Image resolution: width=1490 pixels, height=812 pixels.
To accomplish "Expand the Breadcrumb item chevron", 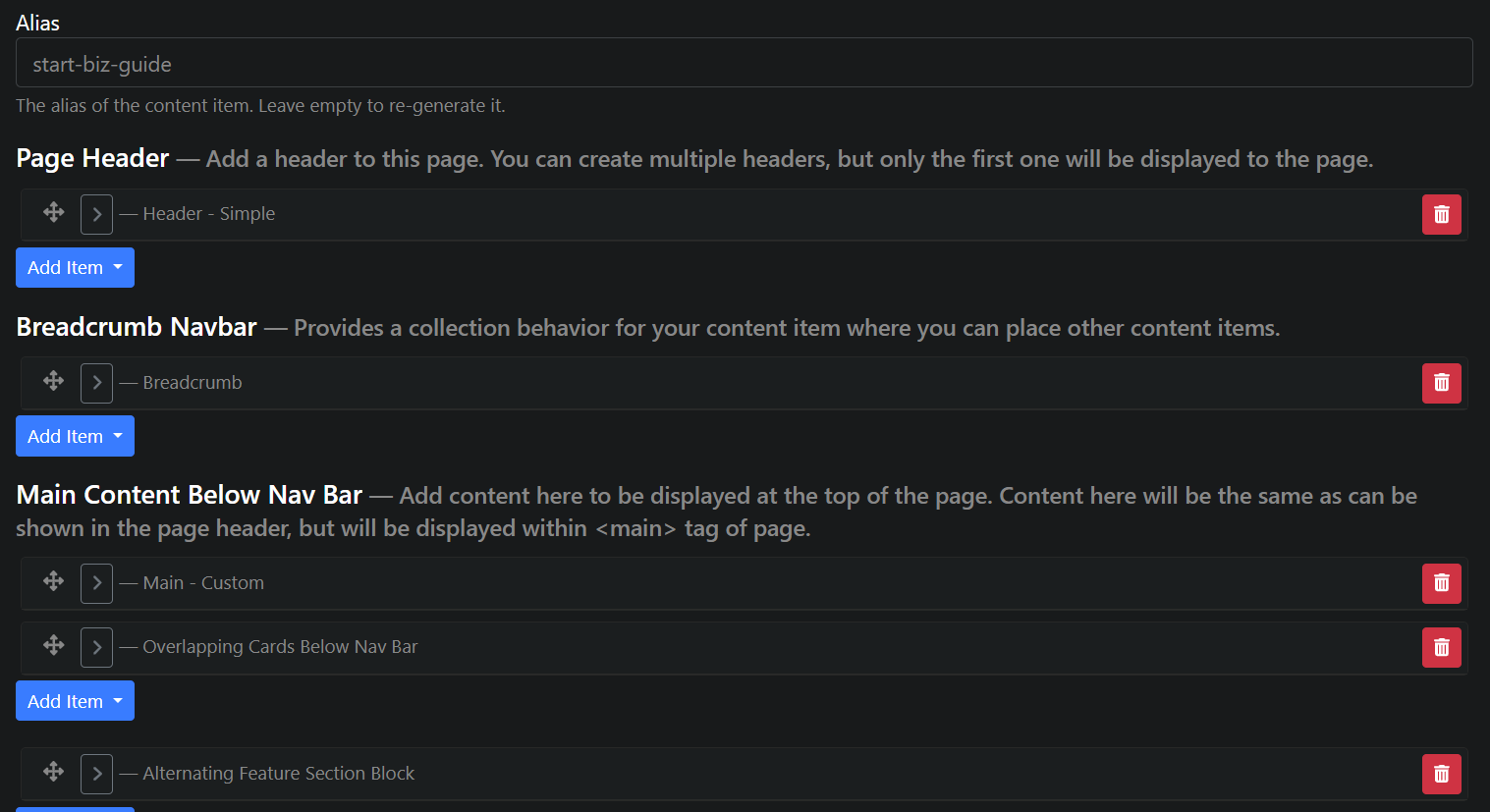I will (x=96, y=383).
